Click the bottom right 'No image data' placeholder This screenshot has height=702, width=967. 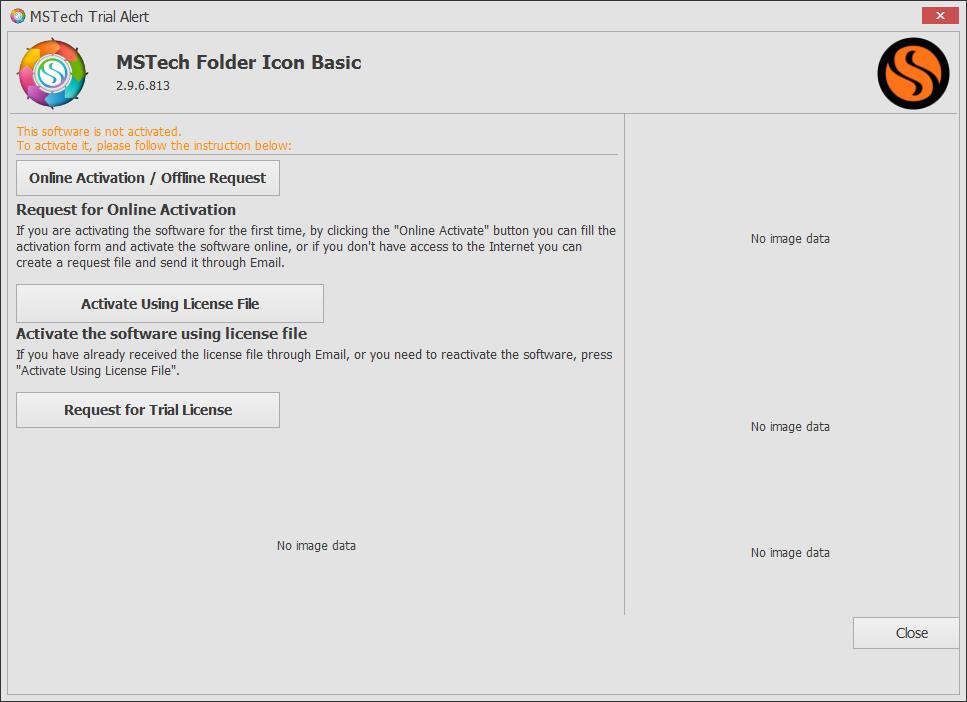pyautogui.click(x=790, y=553)
